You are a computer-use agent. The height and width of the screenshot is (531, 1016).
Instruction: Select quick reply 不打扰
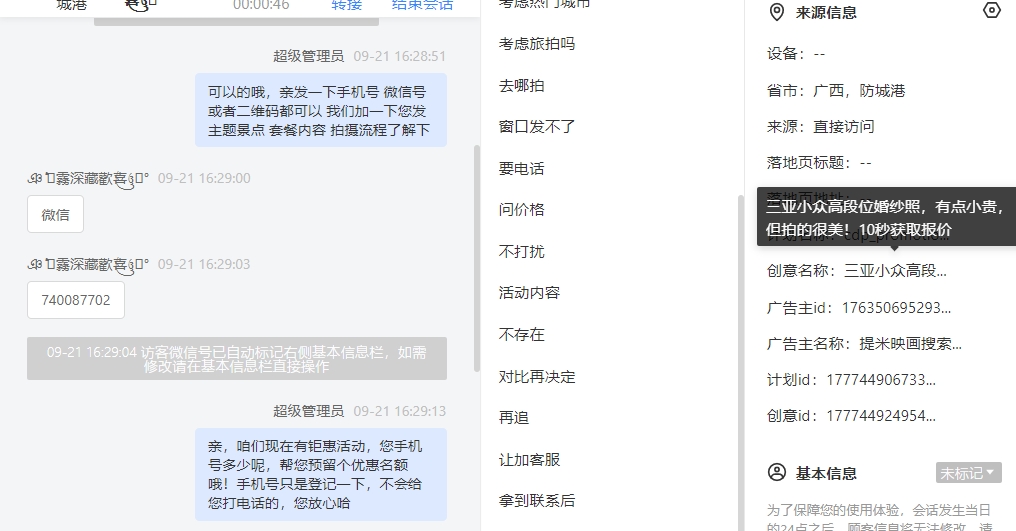521,252
